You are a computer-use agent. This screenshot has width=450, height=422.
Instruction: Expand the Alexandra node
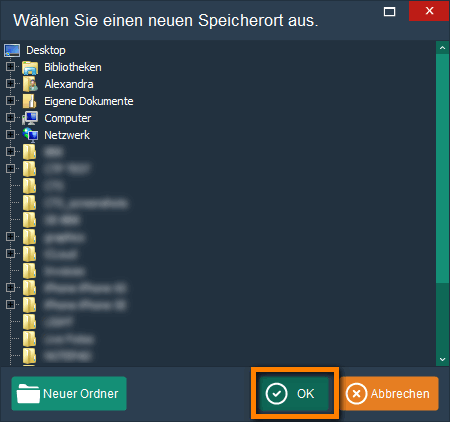pos(10,83)
